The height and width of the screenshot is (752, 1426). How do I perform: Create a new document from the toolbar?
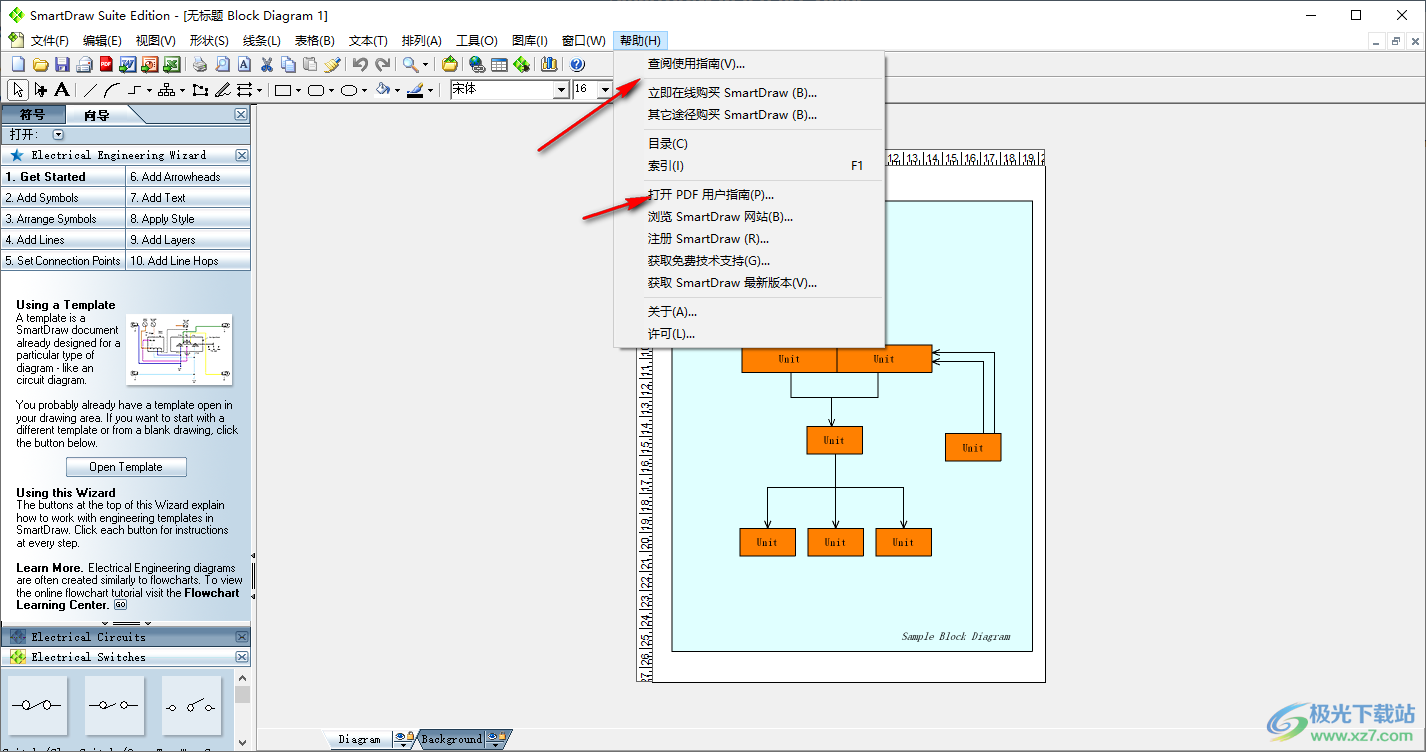click(x=17, y=64)
